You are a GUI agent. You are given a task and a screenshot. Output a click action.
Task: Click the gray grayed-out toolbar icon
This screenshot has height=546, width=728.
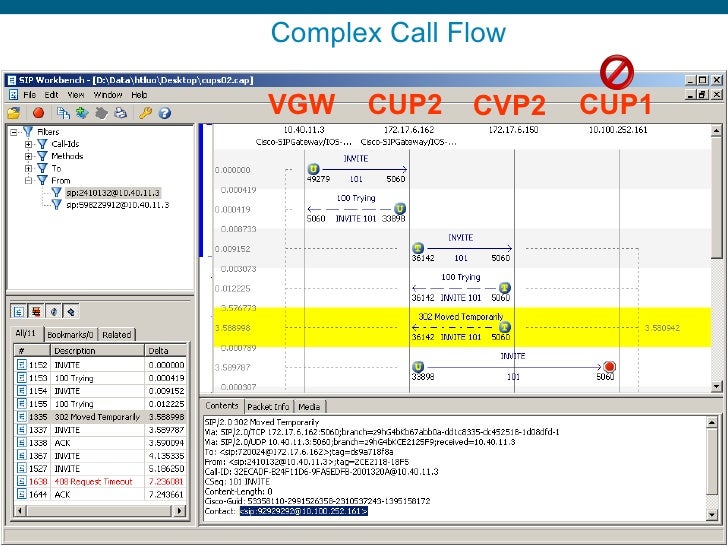pyautogui.click(x=101, y=112)
